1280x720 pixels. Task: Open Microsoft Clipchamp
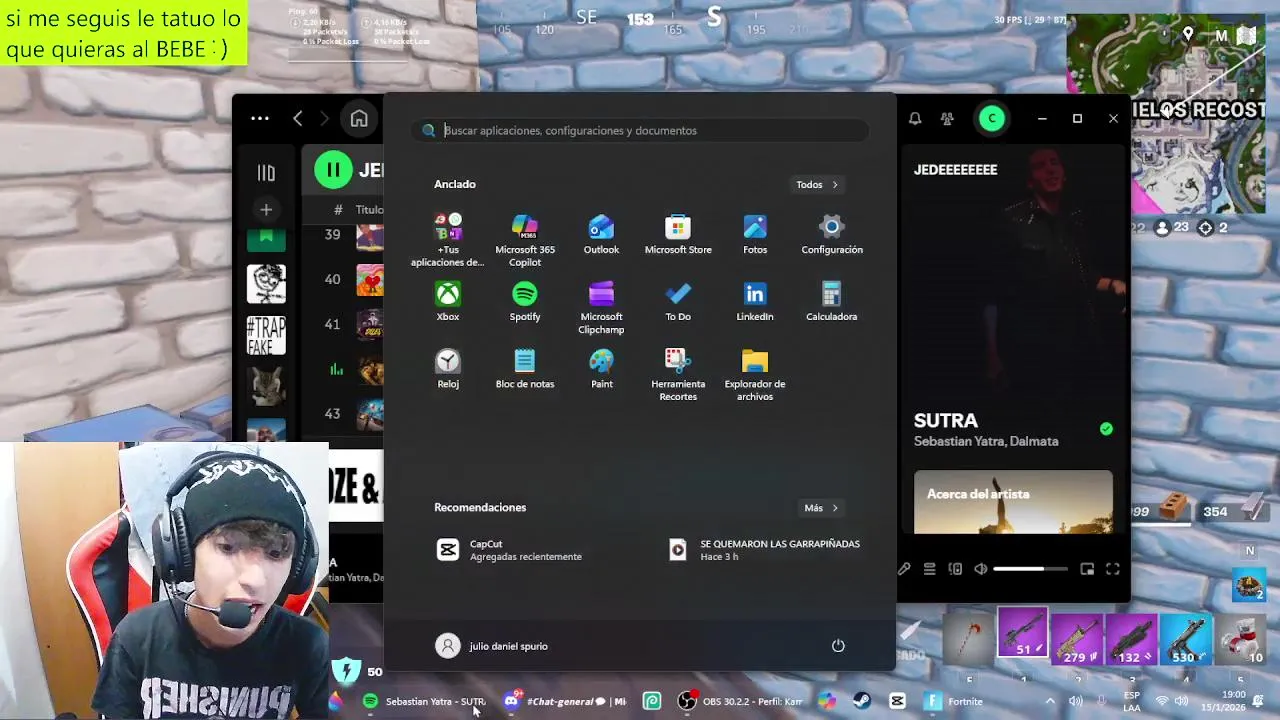(601, 308)
